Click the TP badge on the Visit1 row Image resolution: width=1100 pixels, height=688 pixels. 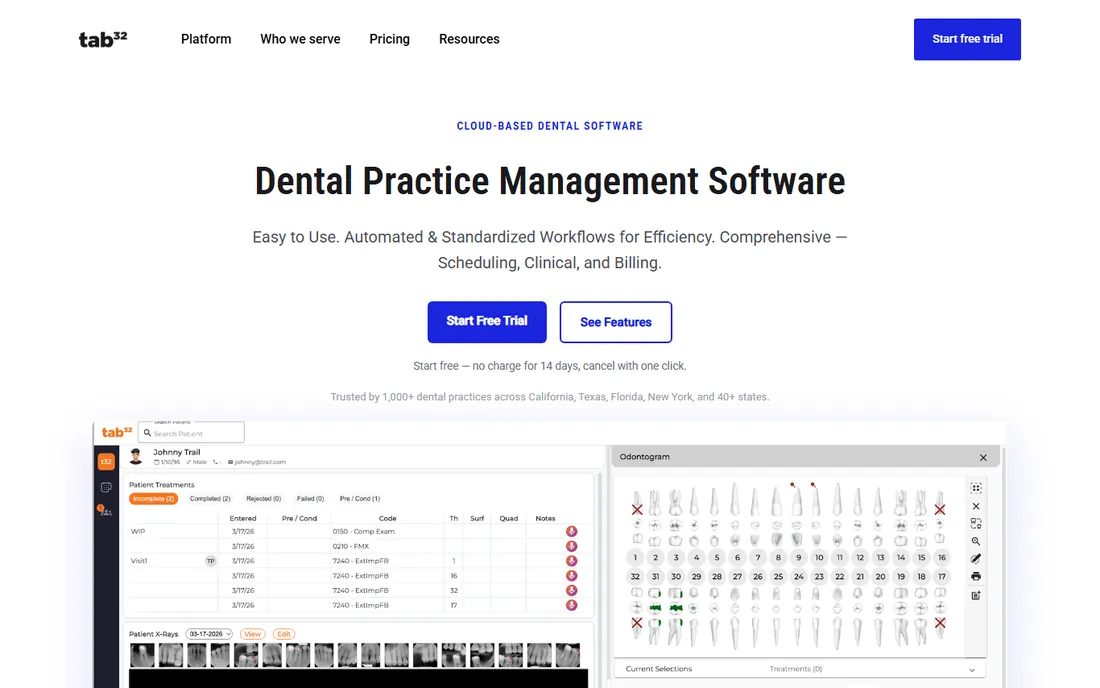point(210,561)
